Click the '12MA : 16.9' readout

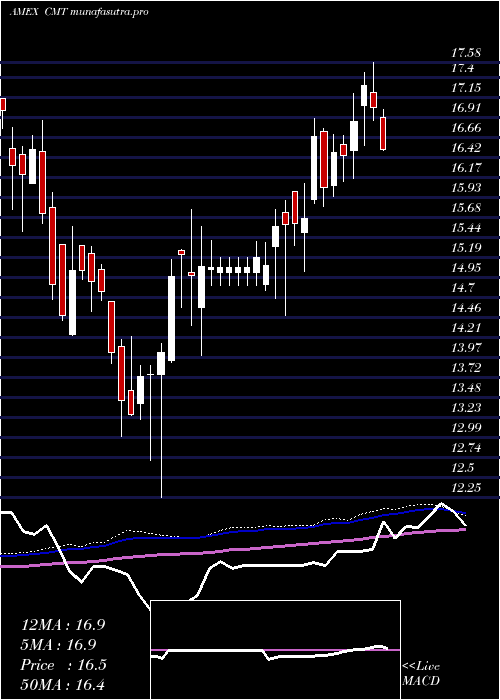(63, 625)
